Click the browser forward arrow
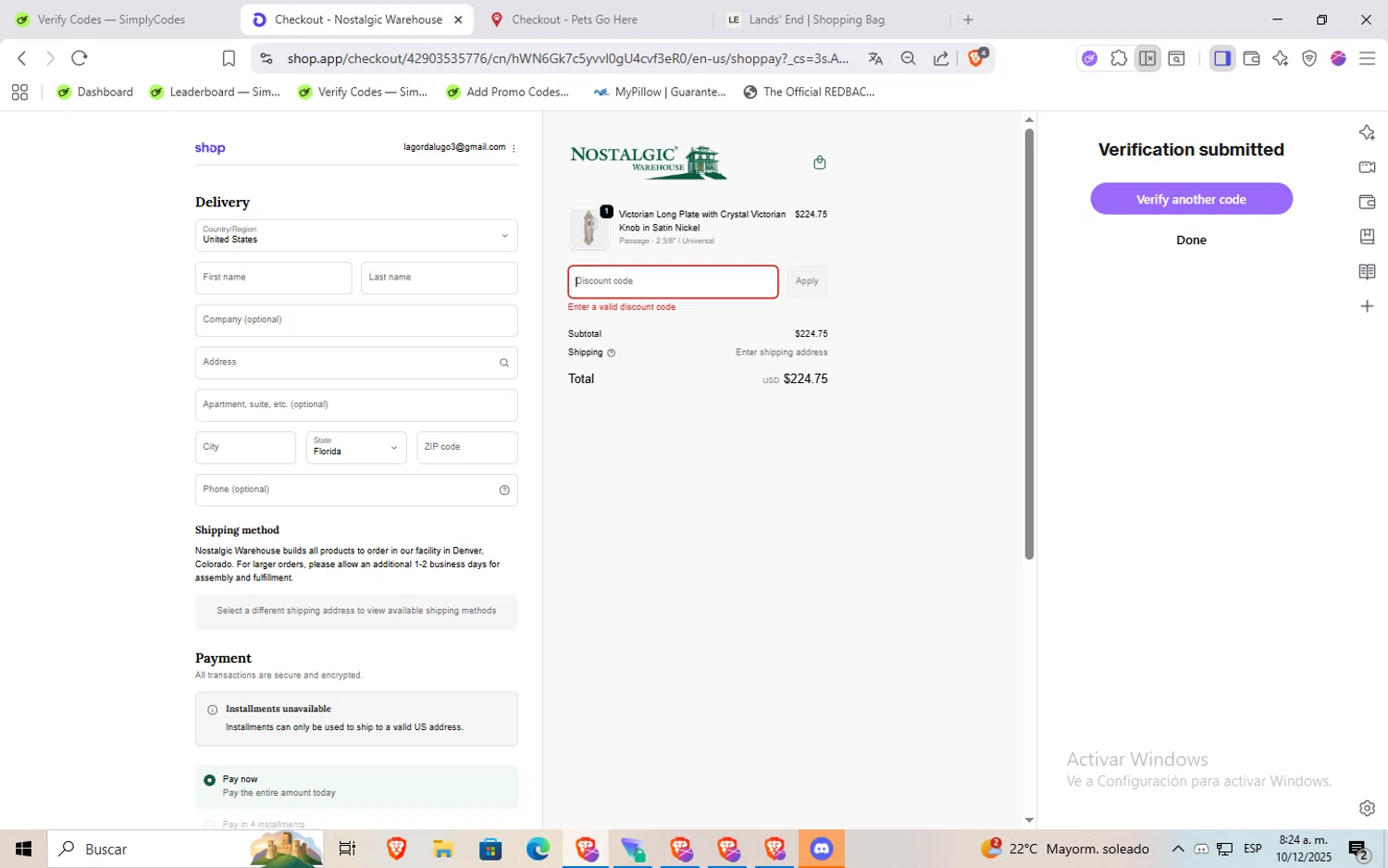This screenshot has width=1388, height=868. pyautogui.click(x=50, y=58)
